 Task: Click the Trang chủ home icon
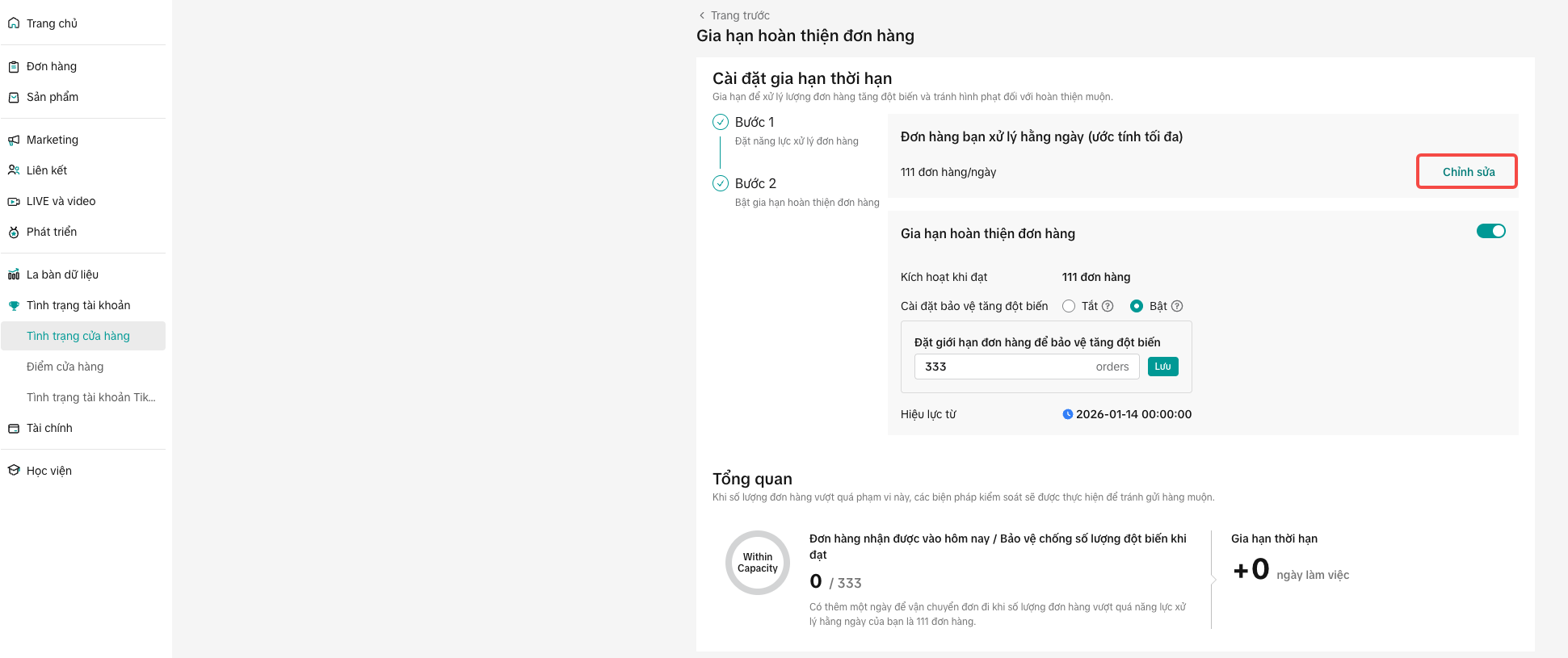click(14, 23)
